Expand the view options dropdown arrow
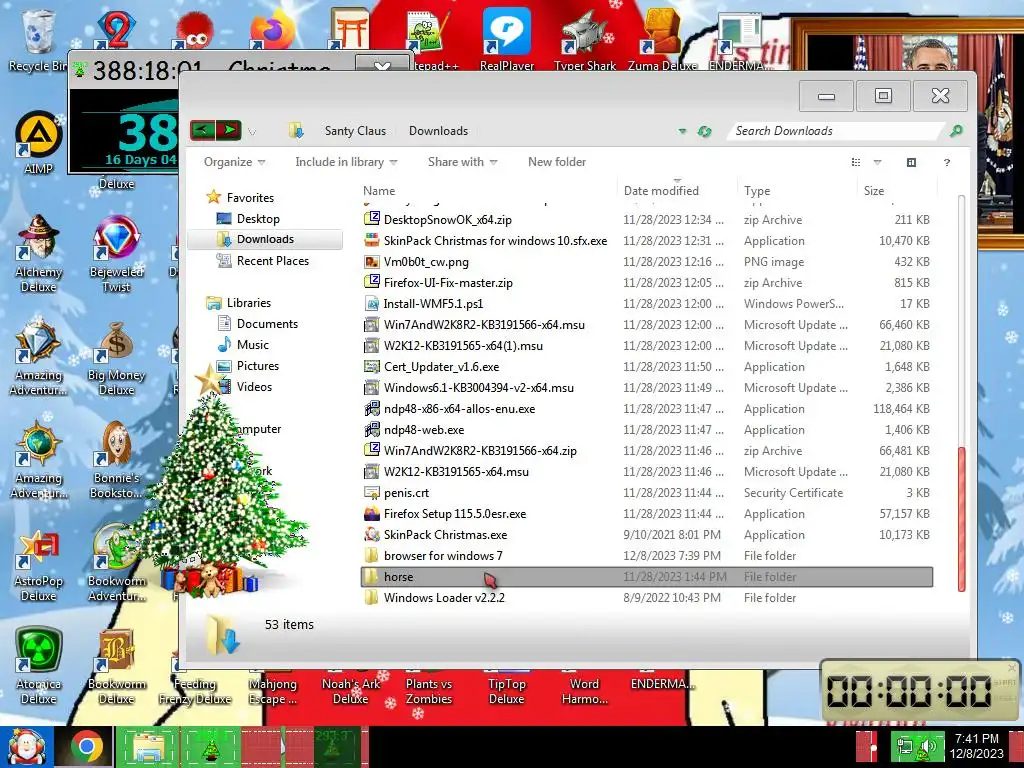 tap(877, 162)
